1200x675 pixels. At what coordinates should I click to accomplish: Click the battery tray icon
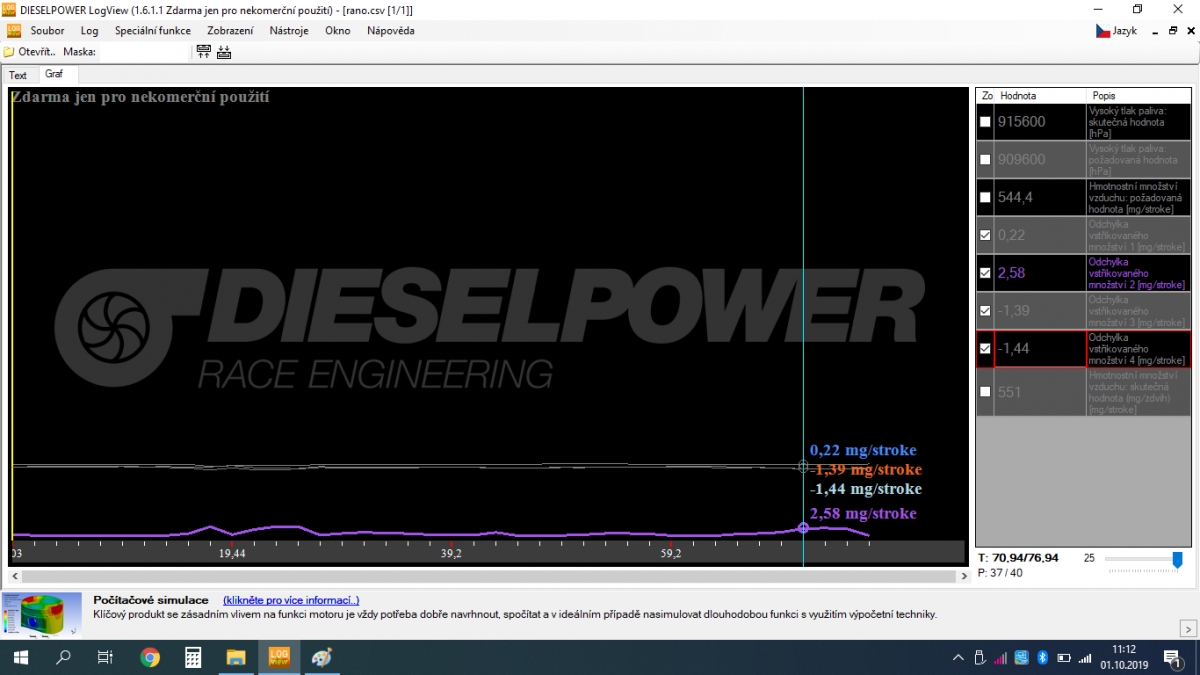[1062, 657]
